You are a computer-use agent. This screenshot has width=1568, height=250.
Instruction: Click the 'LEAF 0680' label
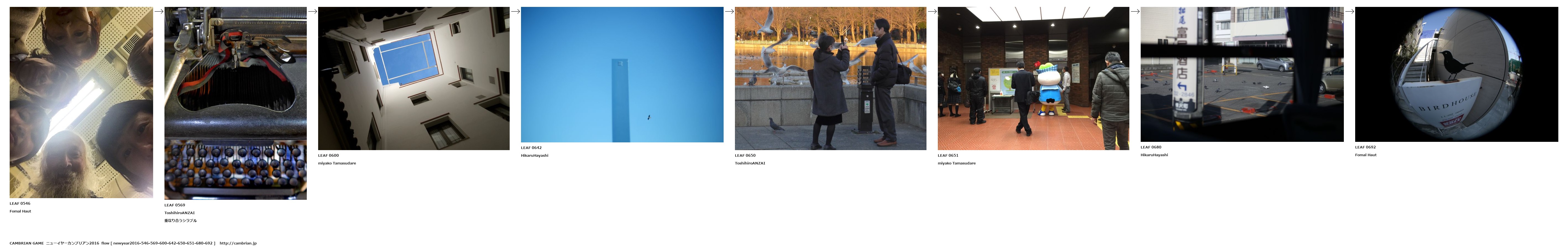pyautogui.click(x=1151, y=147)
